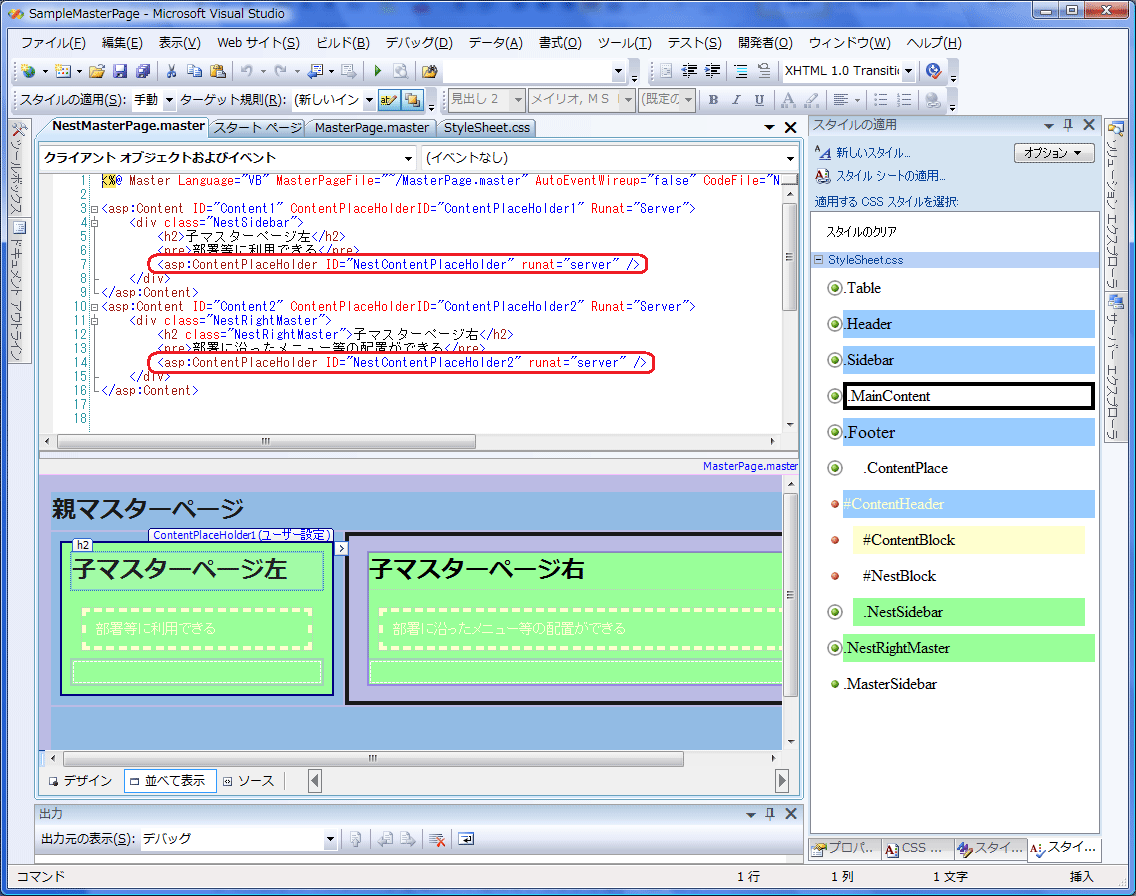Click the code editor horizontal scrollbar
The image size is (1136, 896).
[x=267, y=442]
